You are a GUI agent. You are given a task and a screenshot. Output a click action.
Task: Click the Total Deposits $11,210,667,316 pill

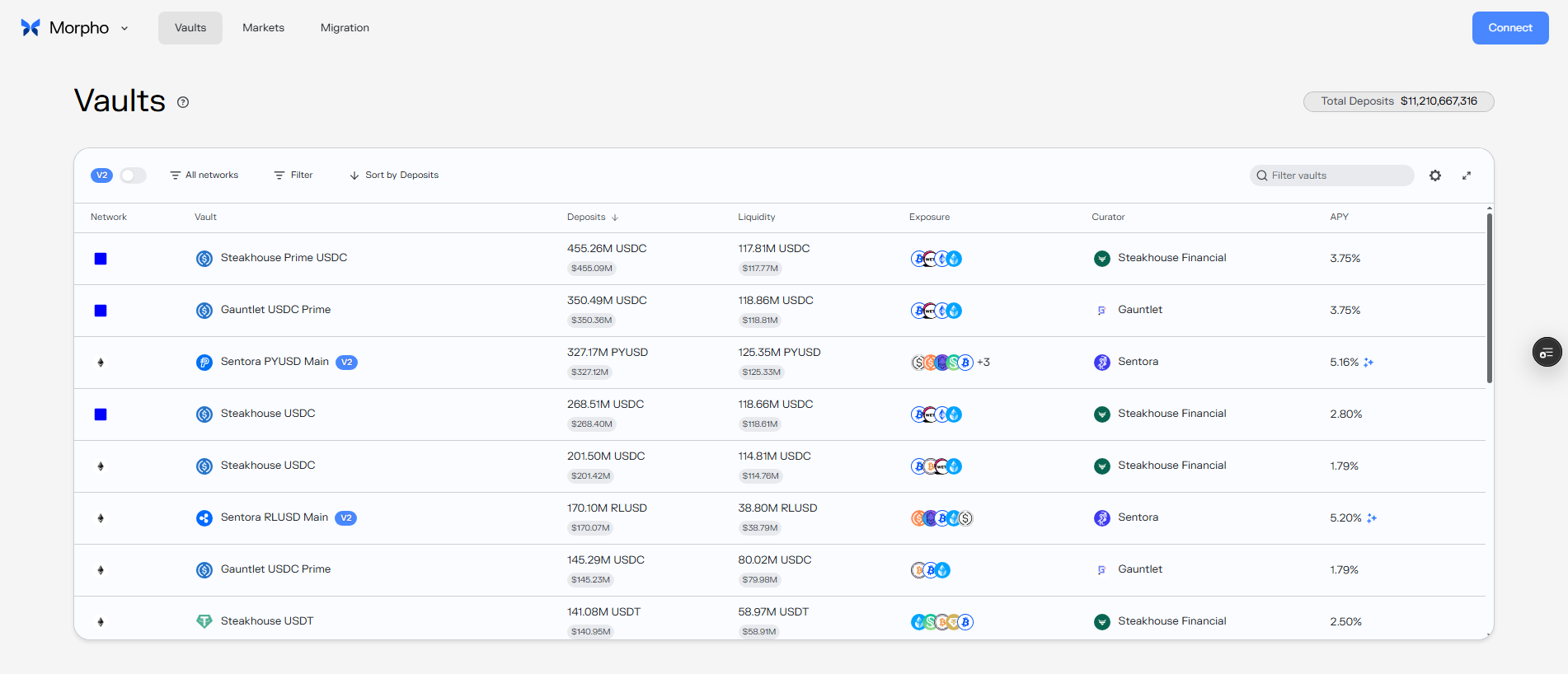pos(1399,101)
